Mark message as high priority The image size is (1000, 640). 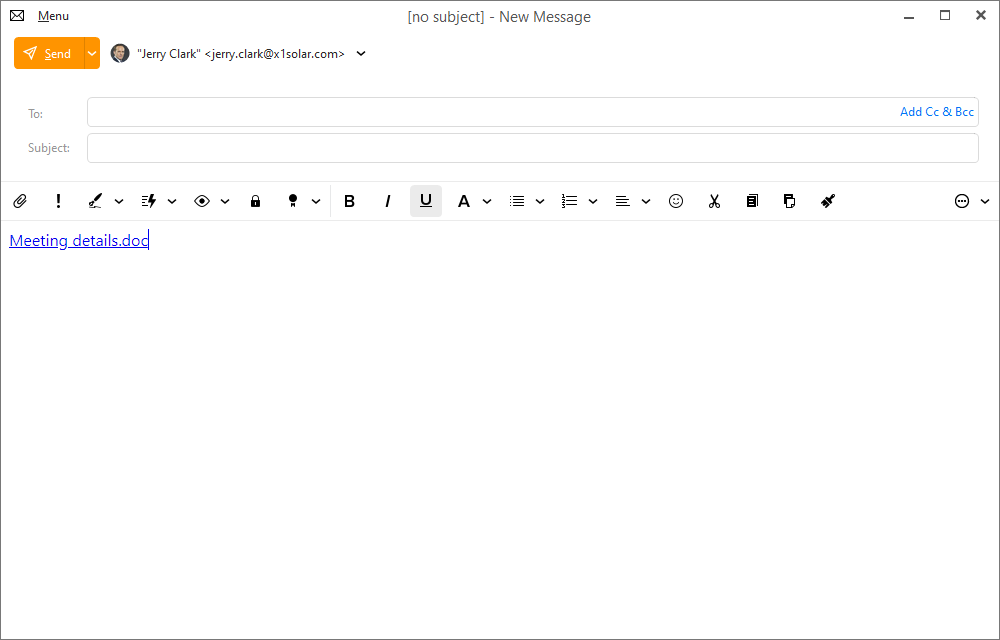(58, 201)
